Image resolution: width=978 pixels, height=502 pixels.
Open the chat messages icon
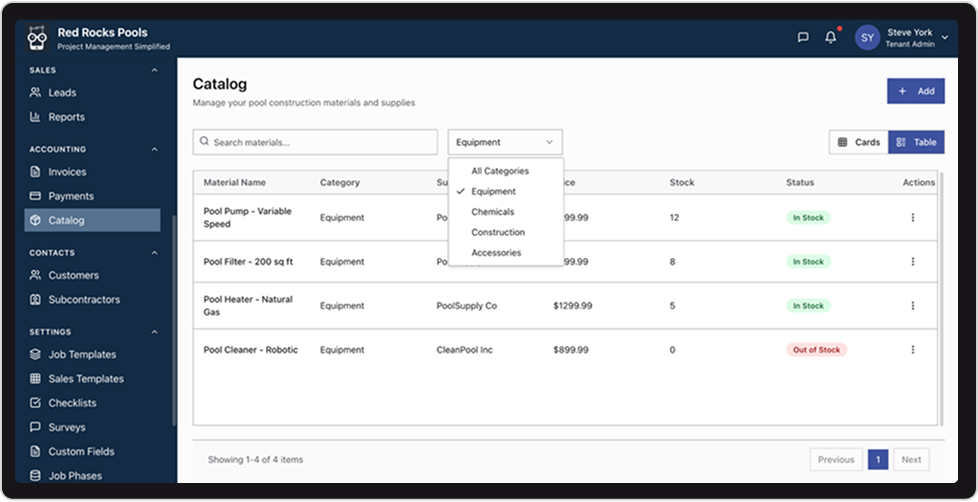pos(802,38)
